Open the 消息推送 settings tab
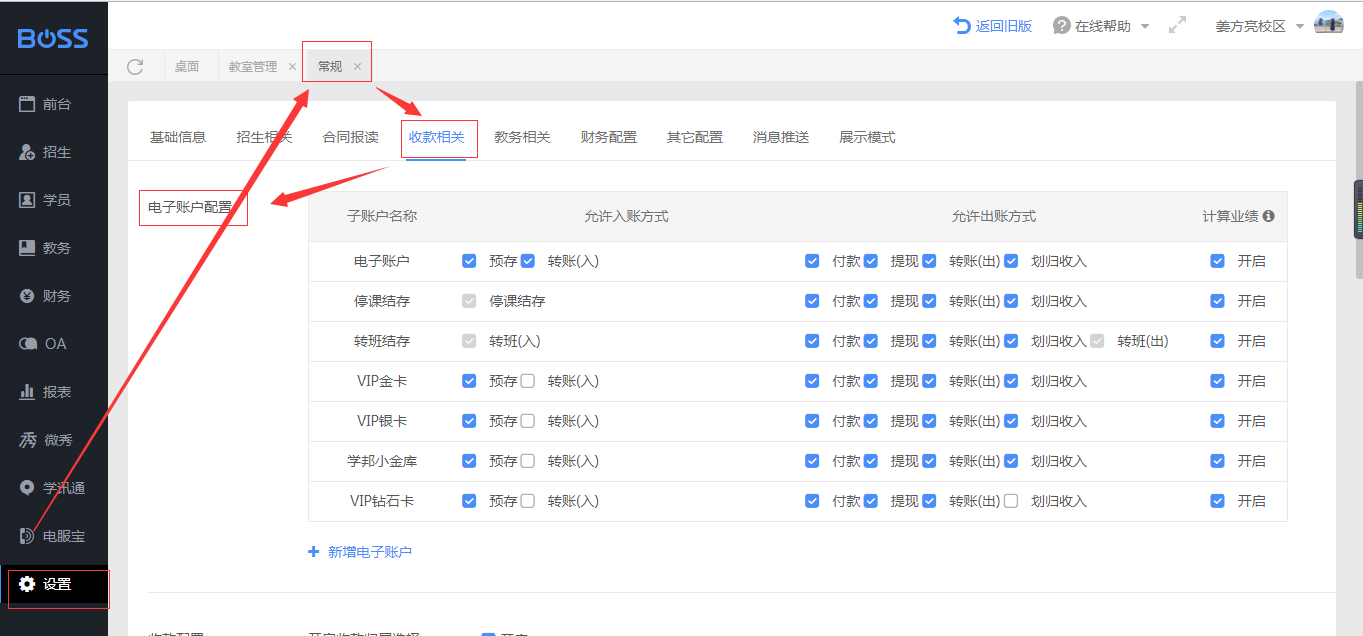 [781, 137]
